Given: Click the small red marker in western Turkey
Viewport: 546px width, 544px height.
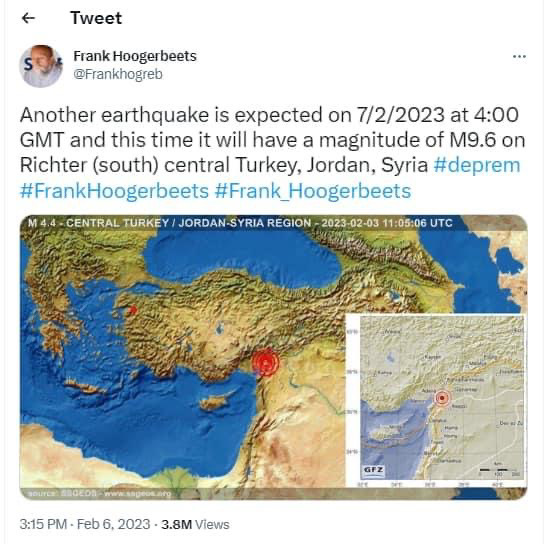Looking at the screenshot, I should point(132,311).
